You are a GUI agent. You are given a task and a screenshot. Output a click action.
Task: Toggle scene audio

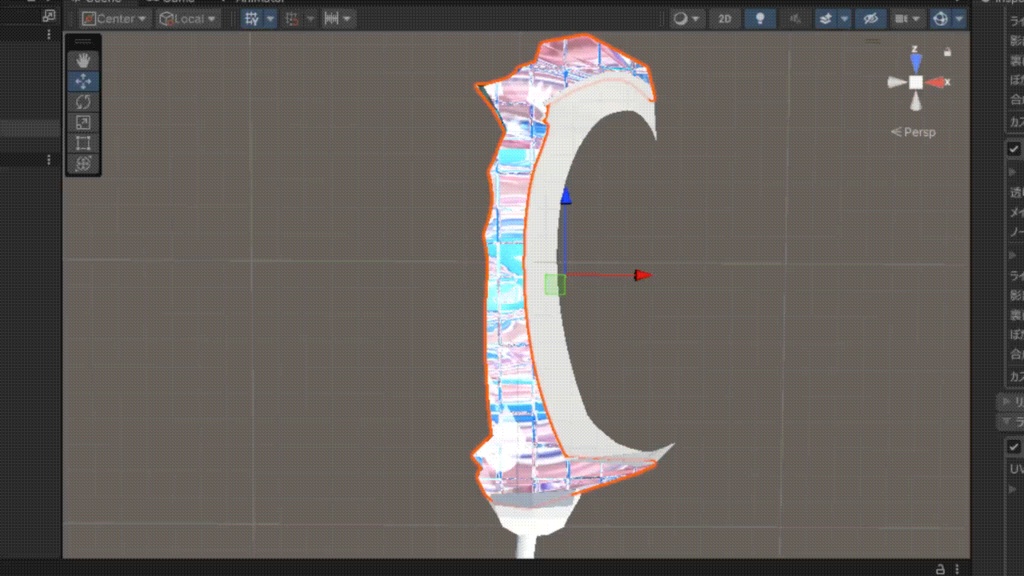795,19
